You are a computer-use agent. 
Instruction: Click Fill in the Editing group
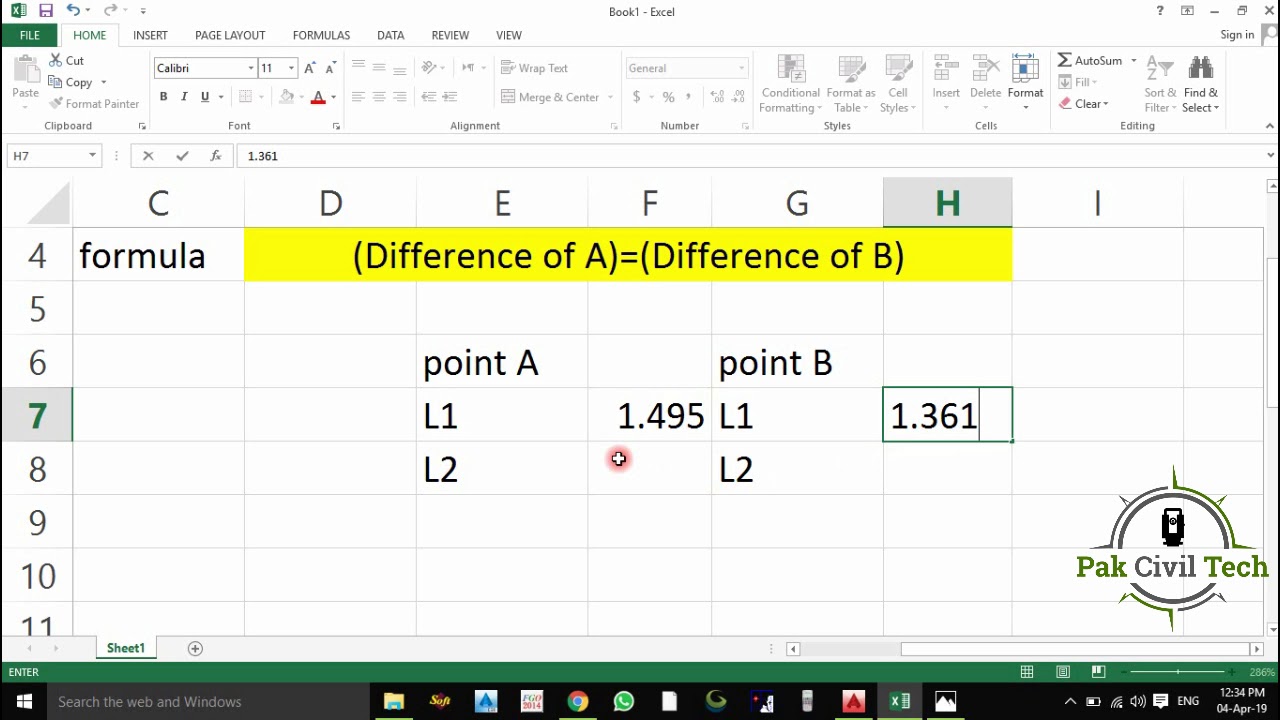[1078, 82]
